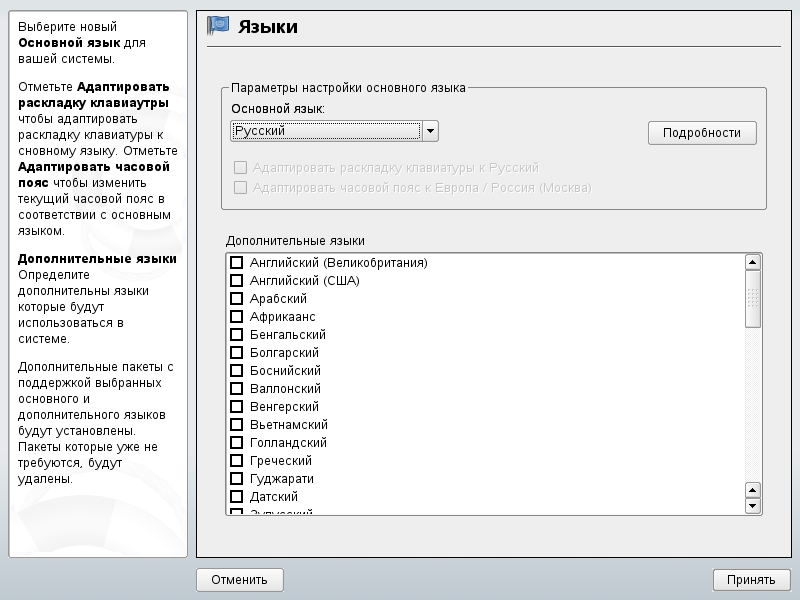Select Арабский in additional languages
Viewport: 800px width, 600px height.
point(237,299)
